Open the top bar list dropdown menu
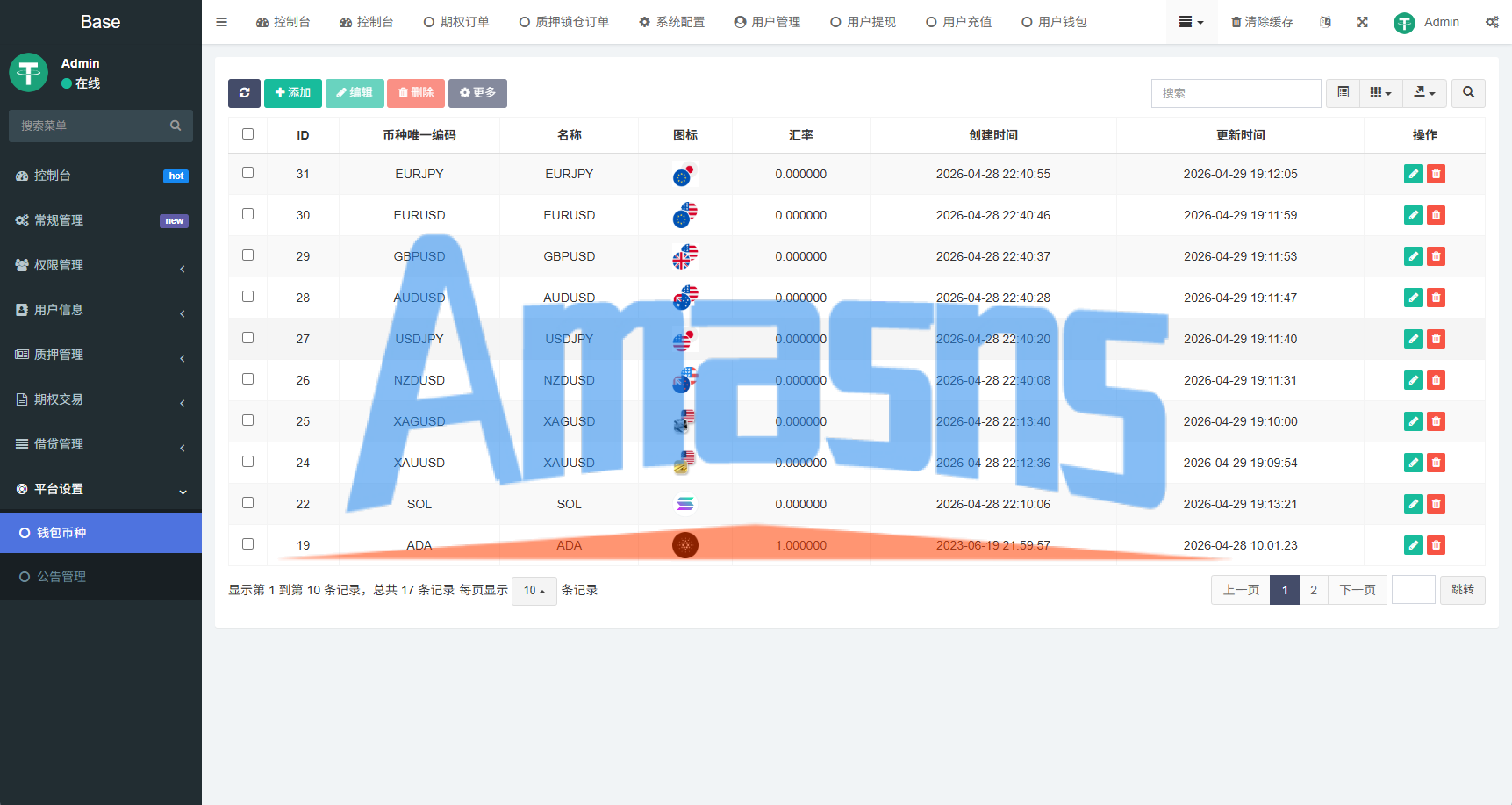This screenshot has width=1512, height=805. pyautogui.click(x=1191, y=22)
